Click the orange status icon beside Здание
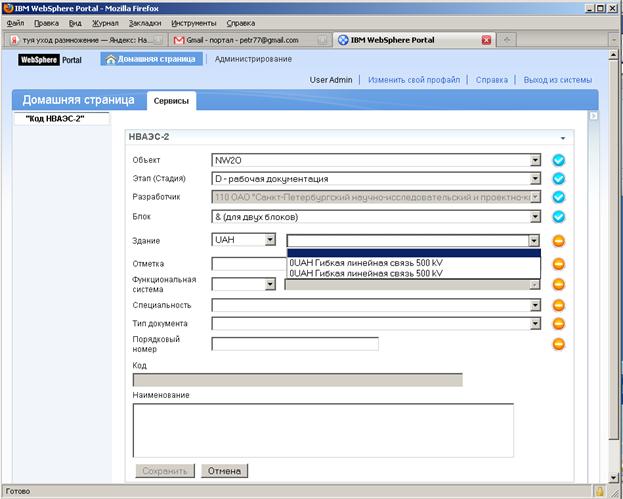 coord(558,241)
